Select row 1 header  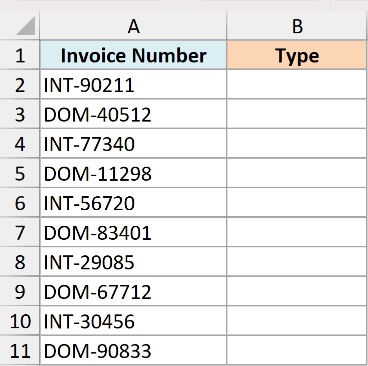pyautogui.click(x=20, y=55)
